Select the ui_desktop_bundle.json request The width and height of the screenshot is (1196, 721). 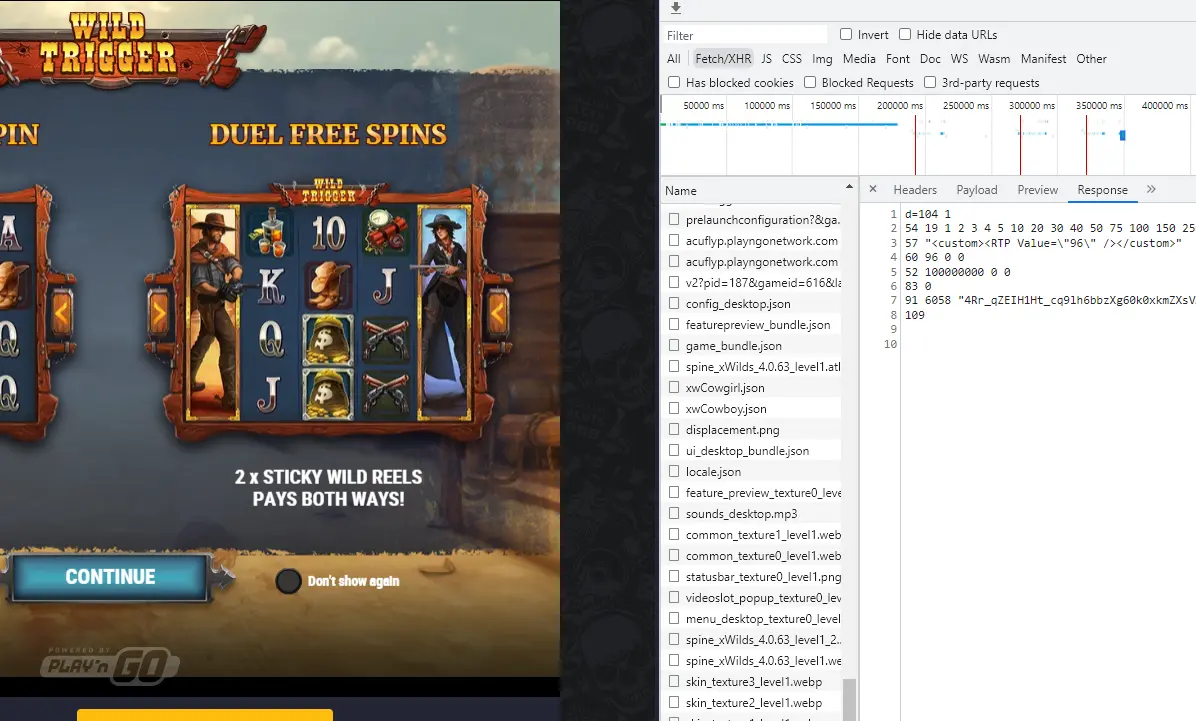[747, 451]
